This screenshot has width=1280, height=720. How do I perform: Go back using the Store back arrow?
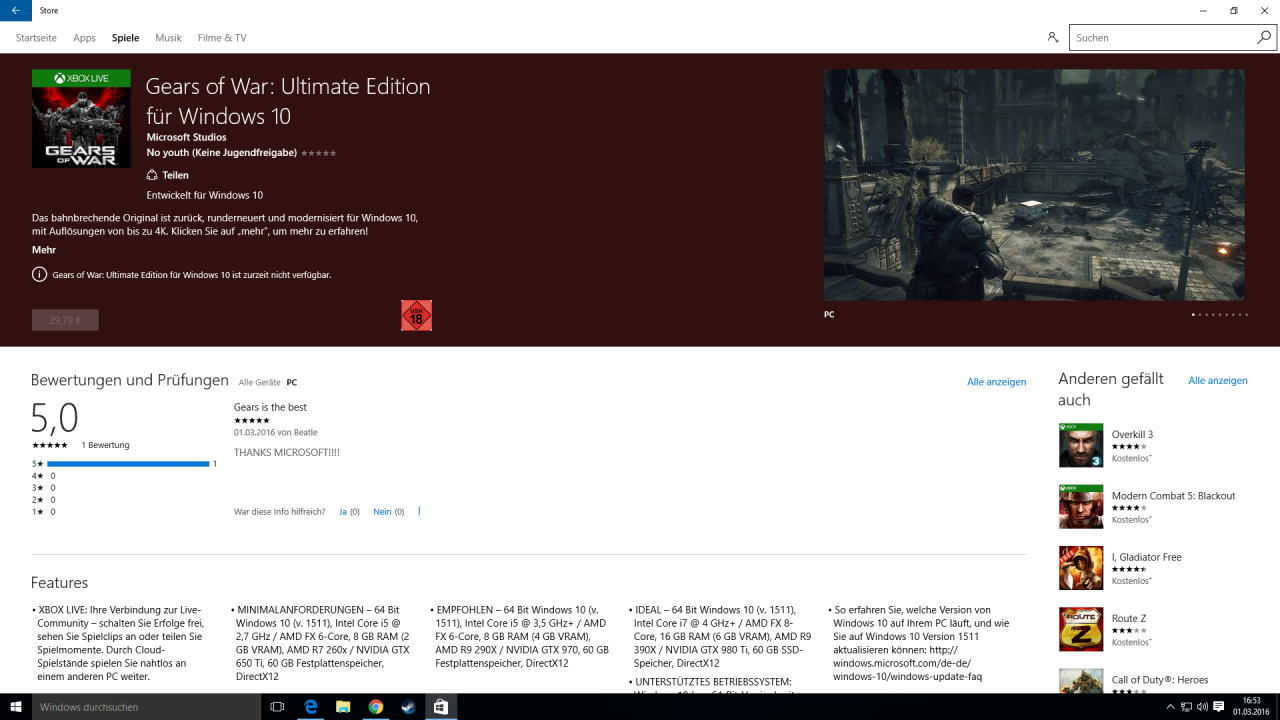pyautogui.click(x=16, y=10)
